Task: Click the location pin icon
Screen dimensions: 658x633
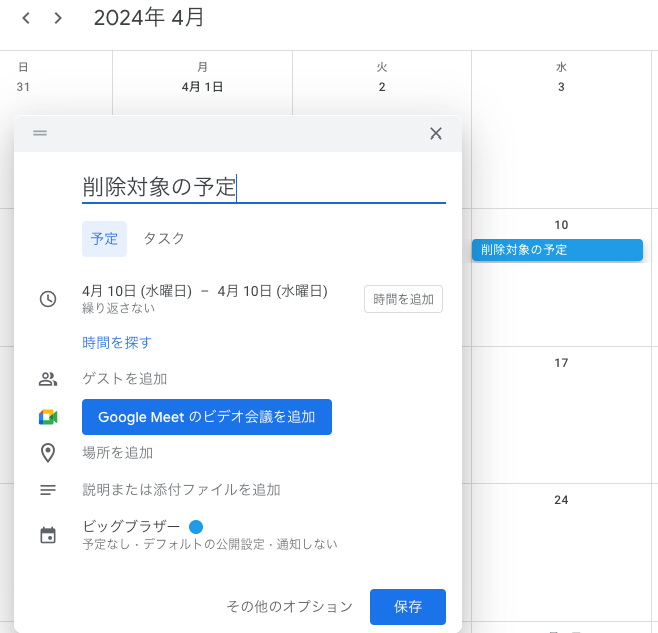Action: (48, 453)
